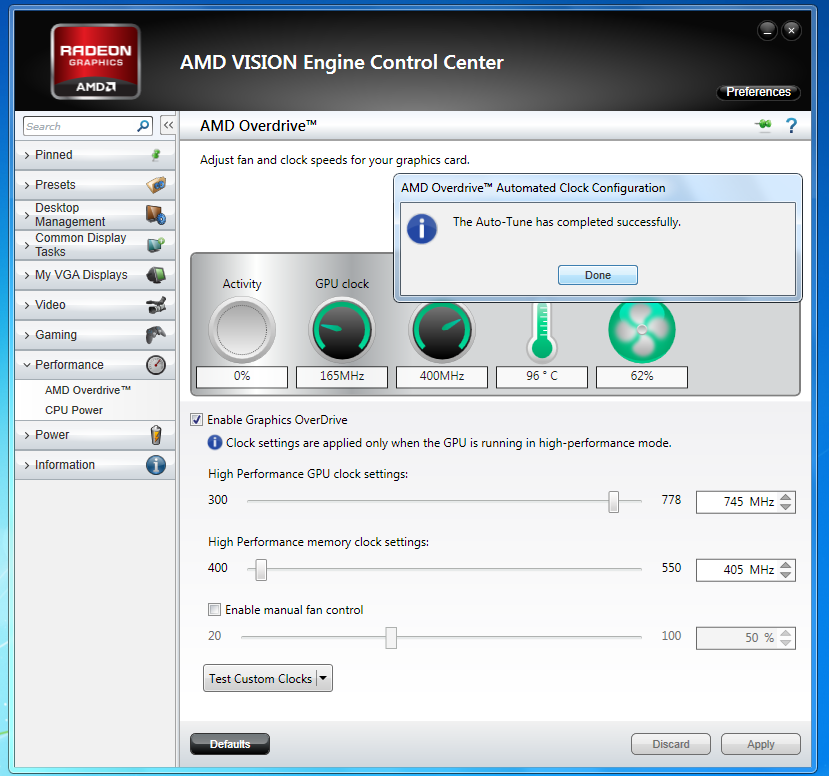This screenshot has width=829, height=776.
Task: Click info icon beside clock settings note
Action: click(x=215, y=442)
